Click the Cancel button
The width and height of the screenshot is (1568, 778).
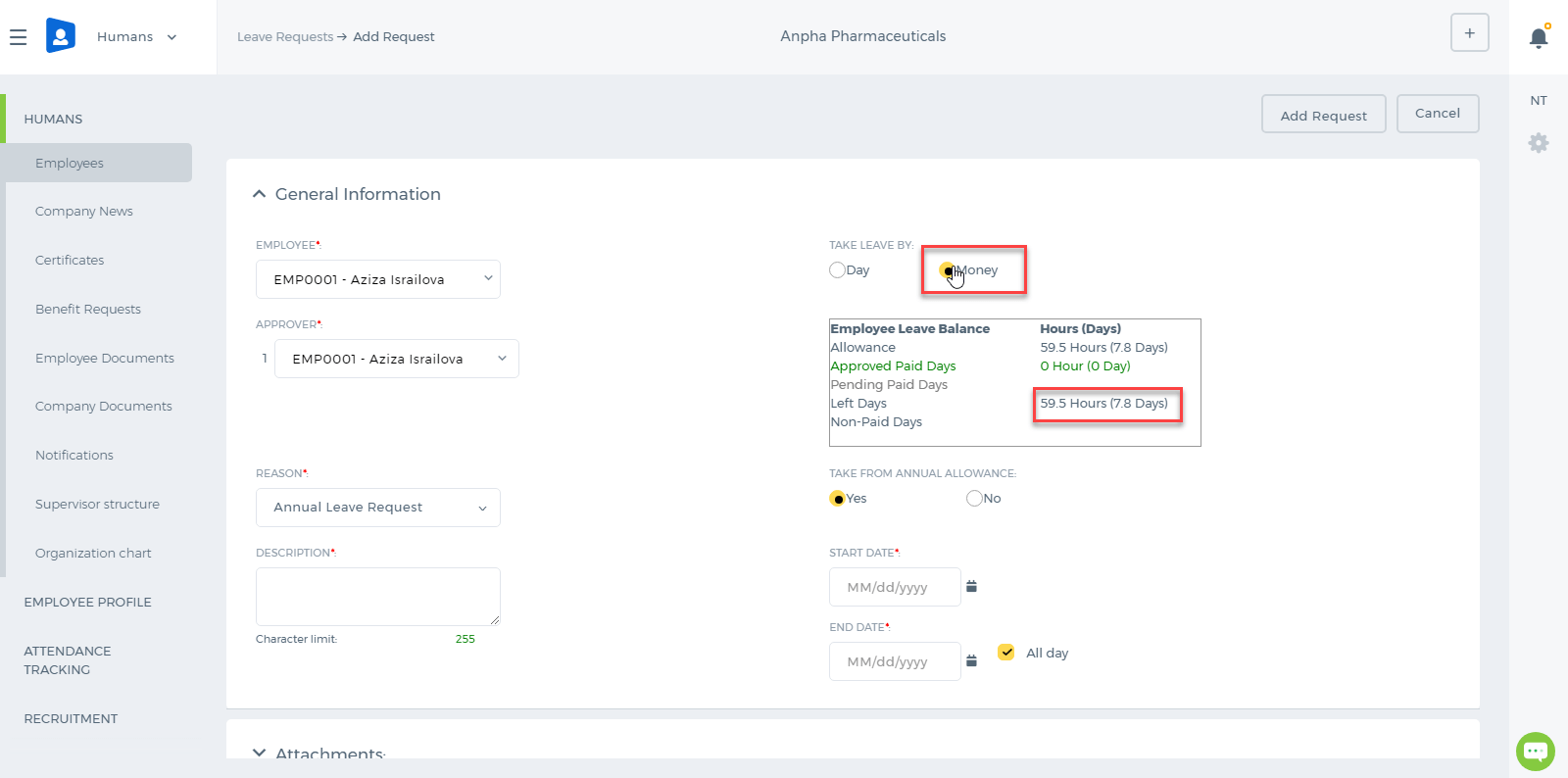pyautogui.click(x=1438, y=114)
